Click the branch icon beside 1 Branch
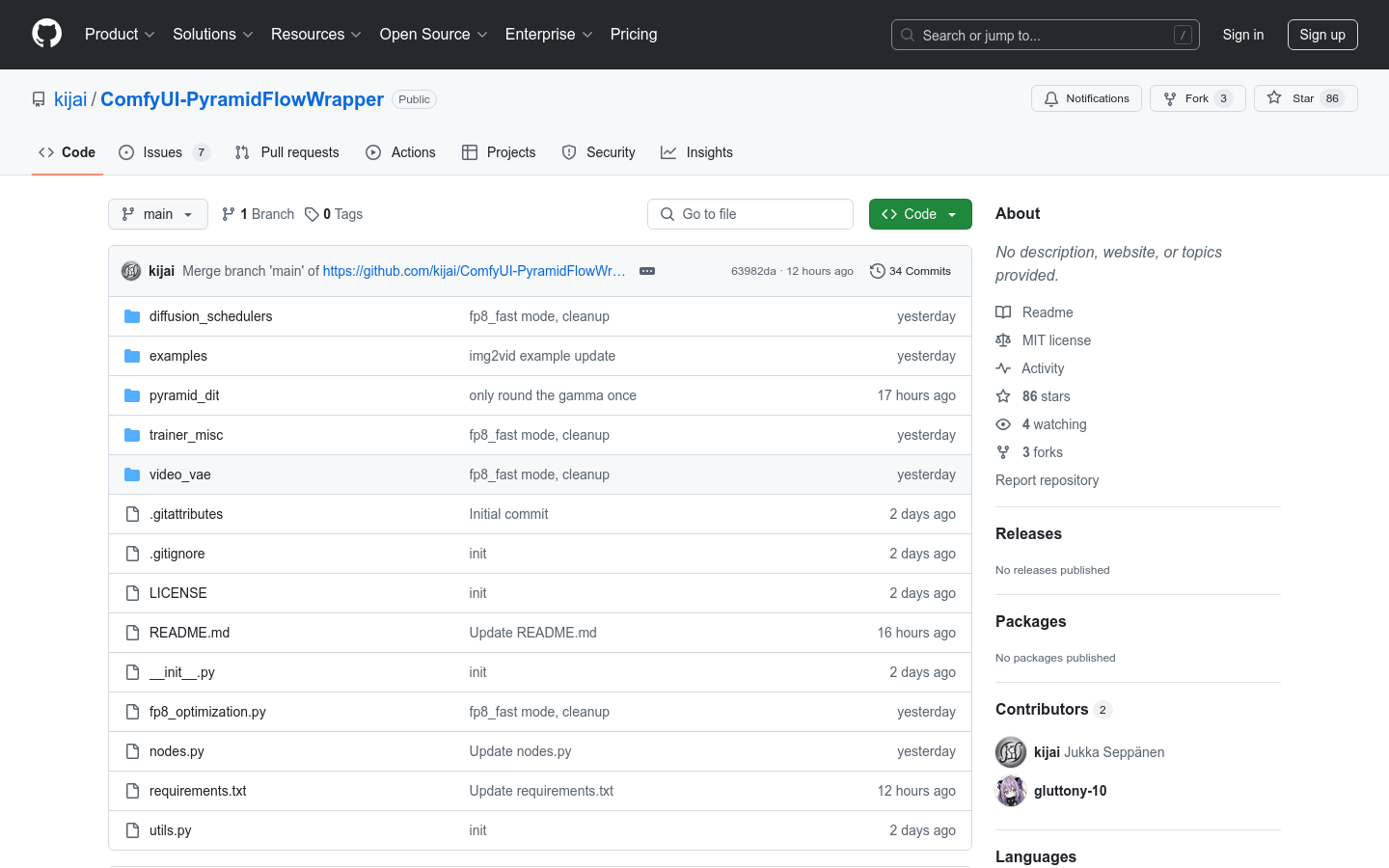Screen dimensions: 1389x868 click(x=229, y=214)
